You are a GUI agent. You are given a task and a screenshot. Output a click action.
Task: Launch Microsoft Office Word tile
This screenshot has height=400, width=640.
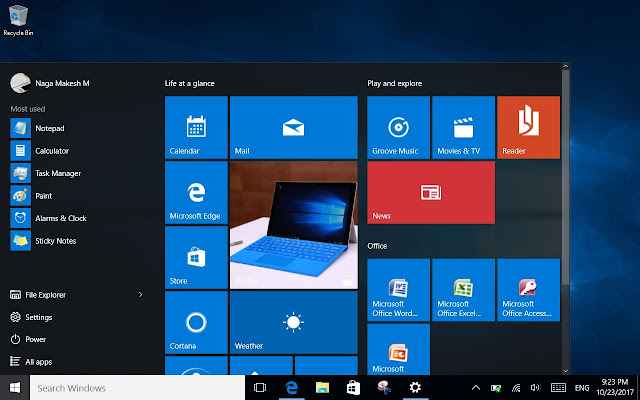398,290
